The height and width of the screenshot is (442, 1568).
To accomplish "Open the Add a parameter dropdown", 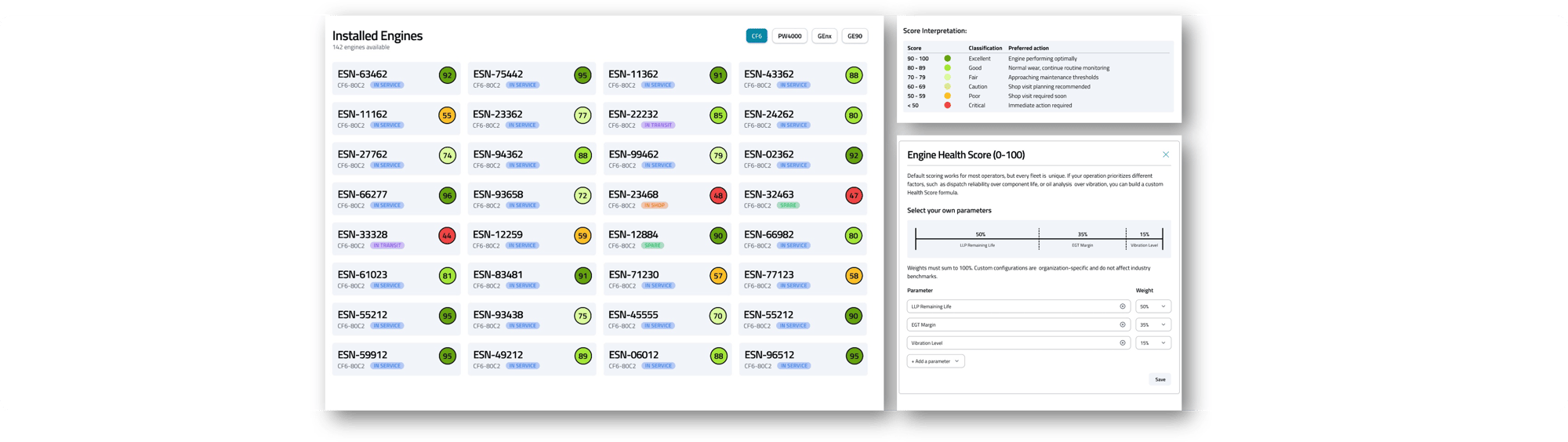I will click(935, 361).
